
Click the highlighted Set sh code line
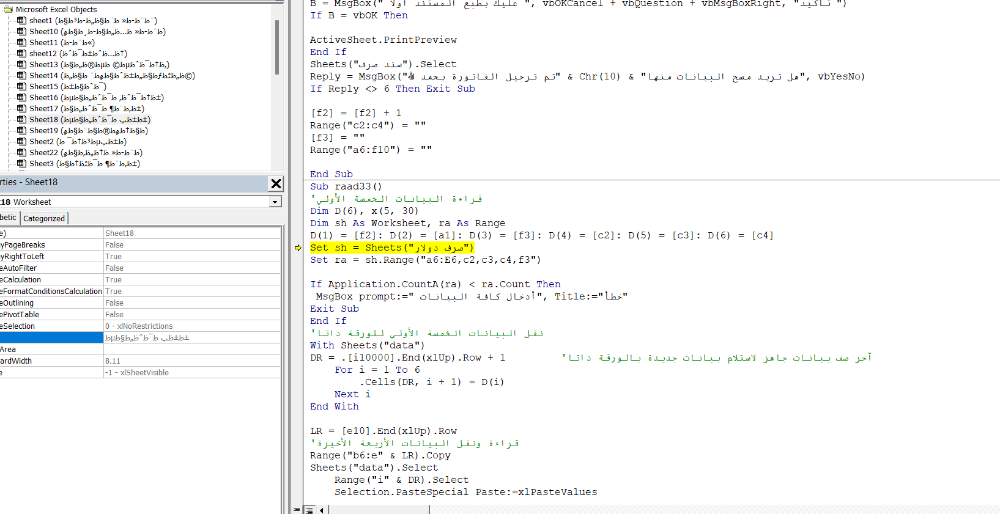coord(391,247)
